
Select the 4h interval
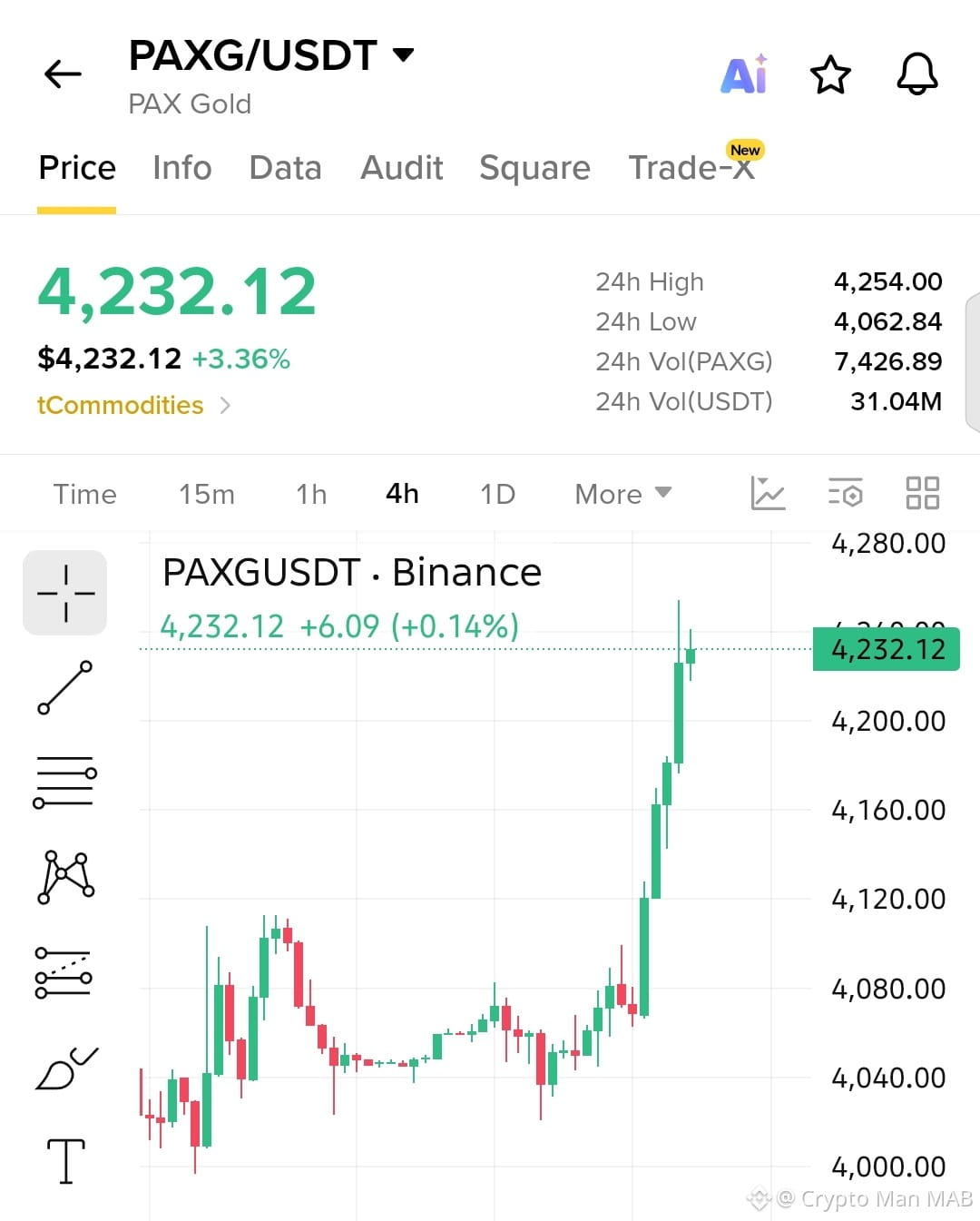coord(402,494)
